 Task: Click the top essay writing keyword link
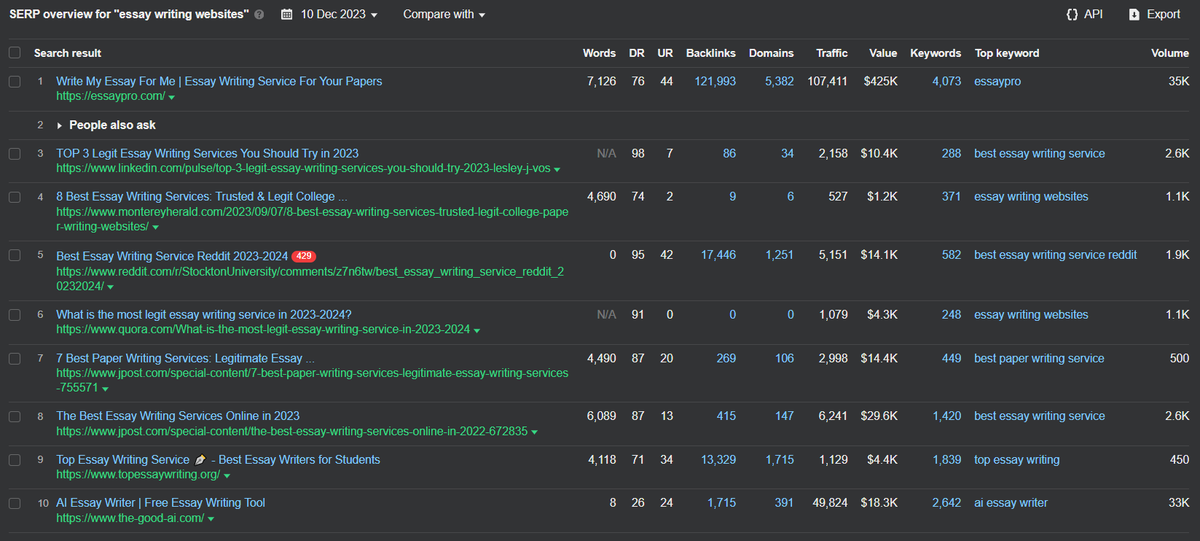point(1017,460)
